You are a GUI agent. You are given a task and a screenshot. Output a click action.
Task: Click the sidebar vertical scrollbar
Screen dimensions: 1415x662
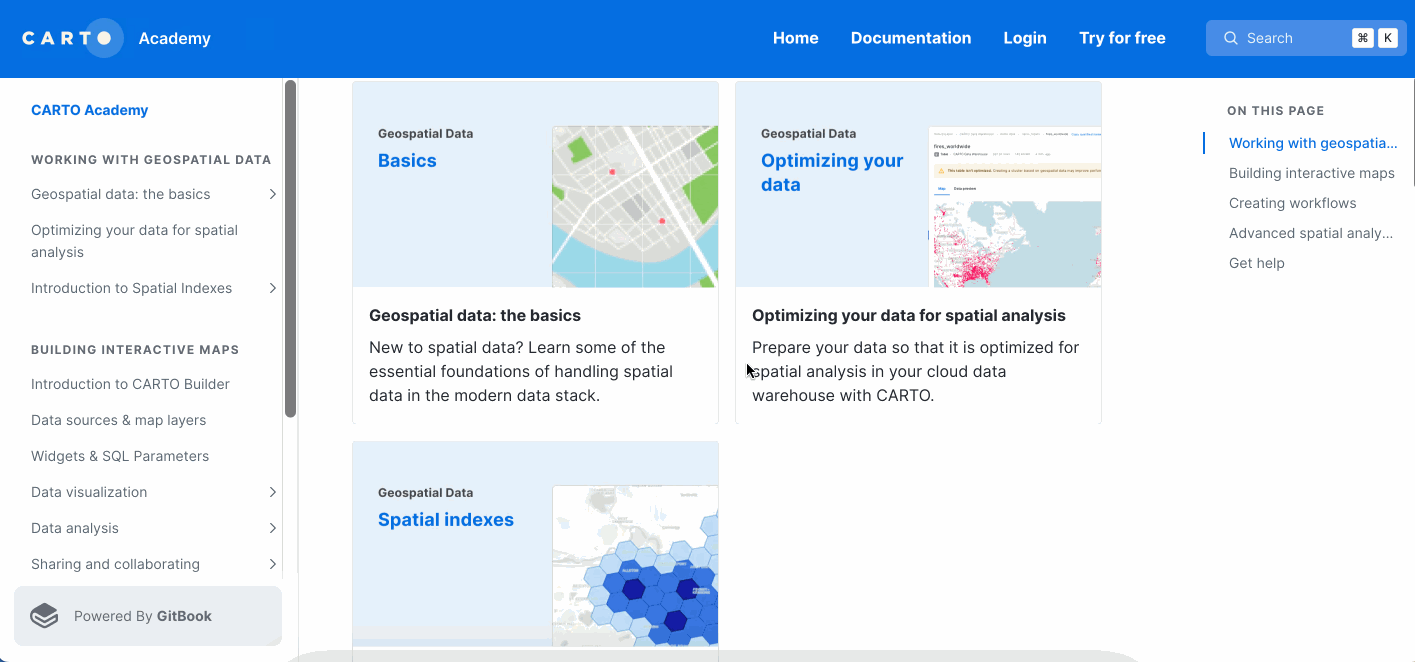click(x=290, y=248)
